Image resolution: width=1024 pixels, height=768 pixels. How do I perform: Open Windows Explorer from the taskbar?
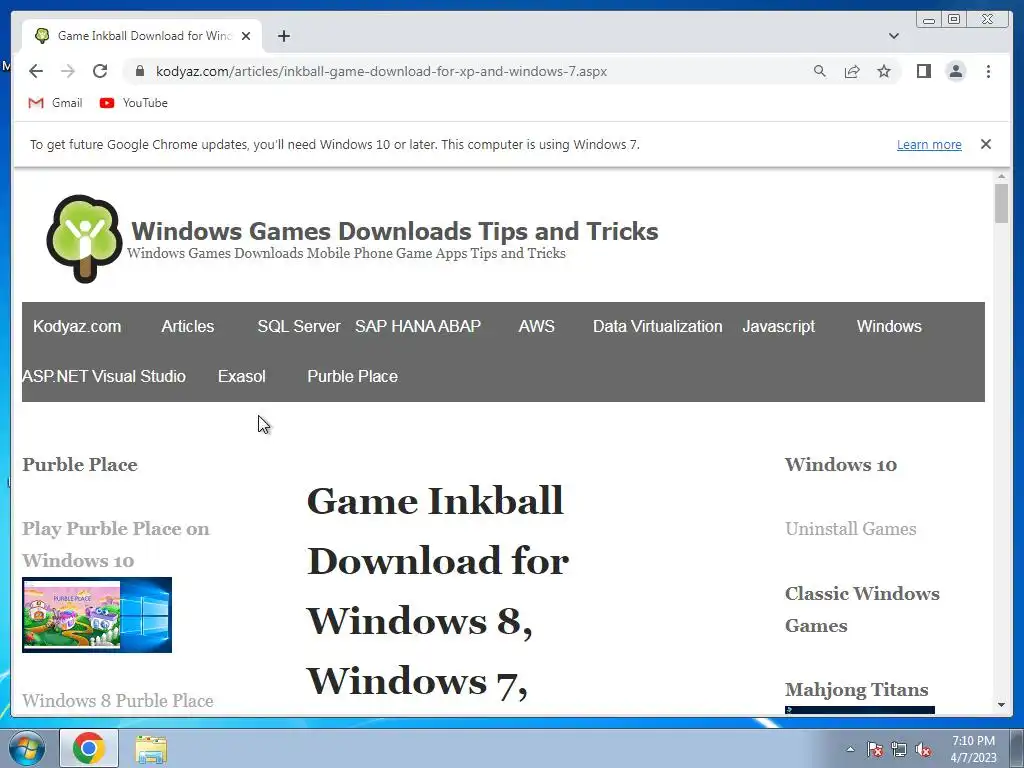coord(151,749)
